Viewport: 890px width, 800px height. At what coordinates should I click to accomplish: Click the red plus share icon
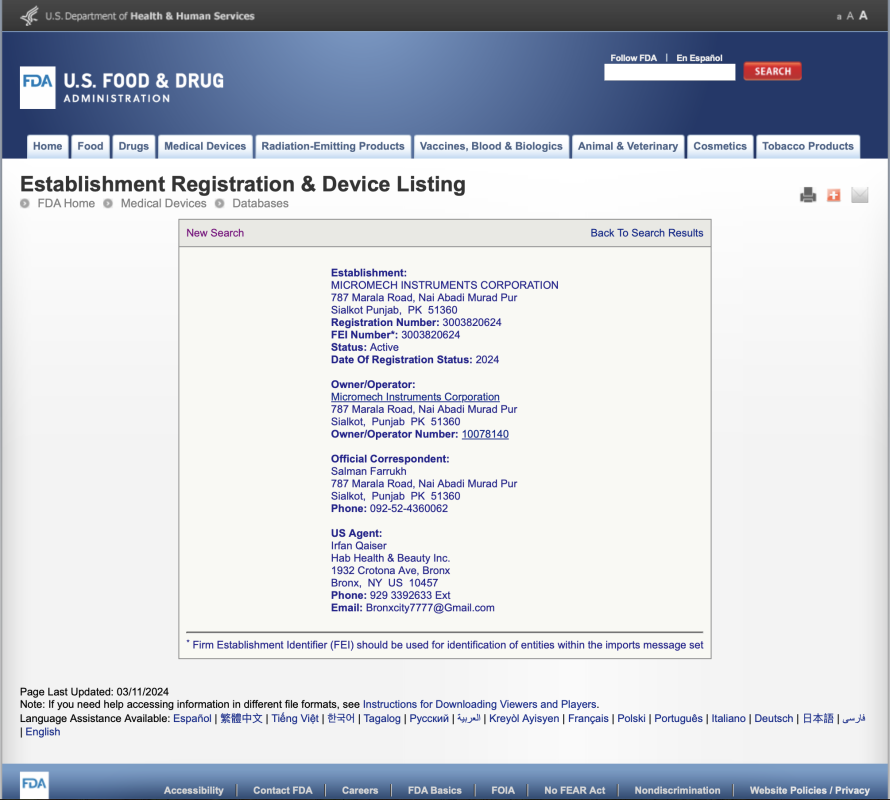[x=834, y=195]
